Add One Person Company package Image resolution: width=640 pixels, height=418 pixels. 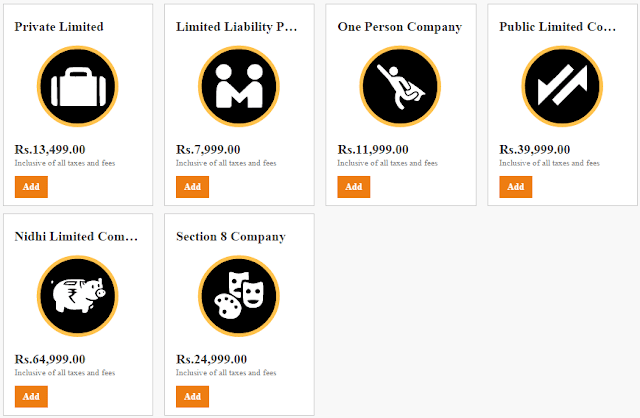click(x=353, y=187)
